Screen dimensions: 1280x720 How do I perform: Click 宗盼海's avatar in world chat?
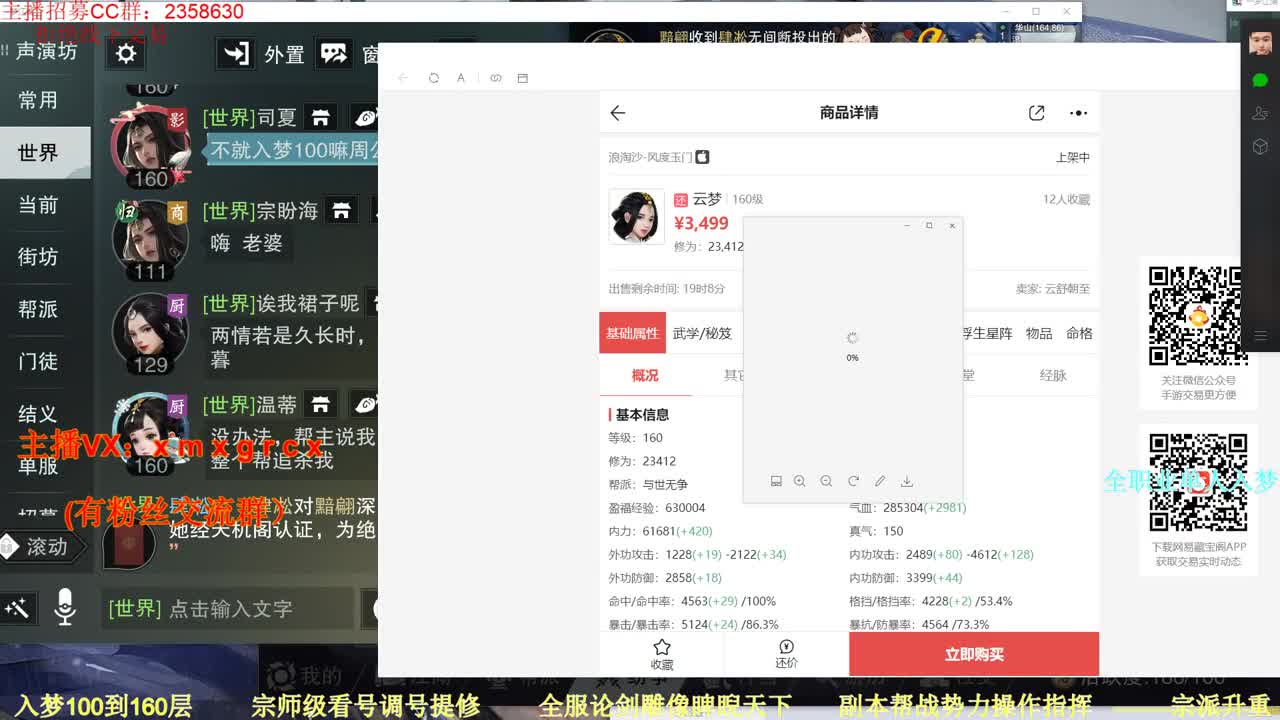(150, 236)
